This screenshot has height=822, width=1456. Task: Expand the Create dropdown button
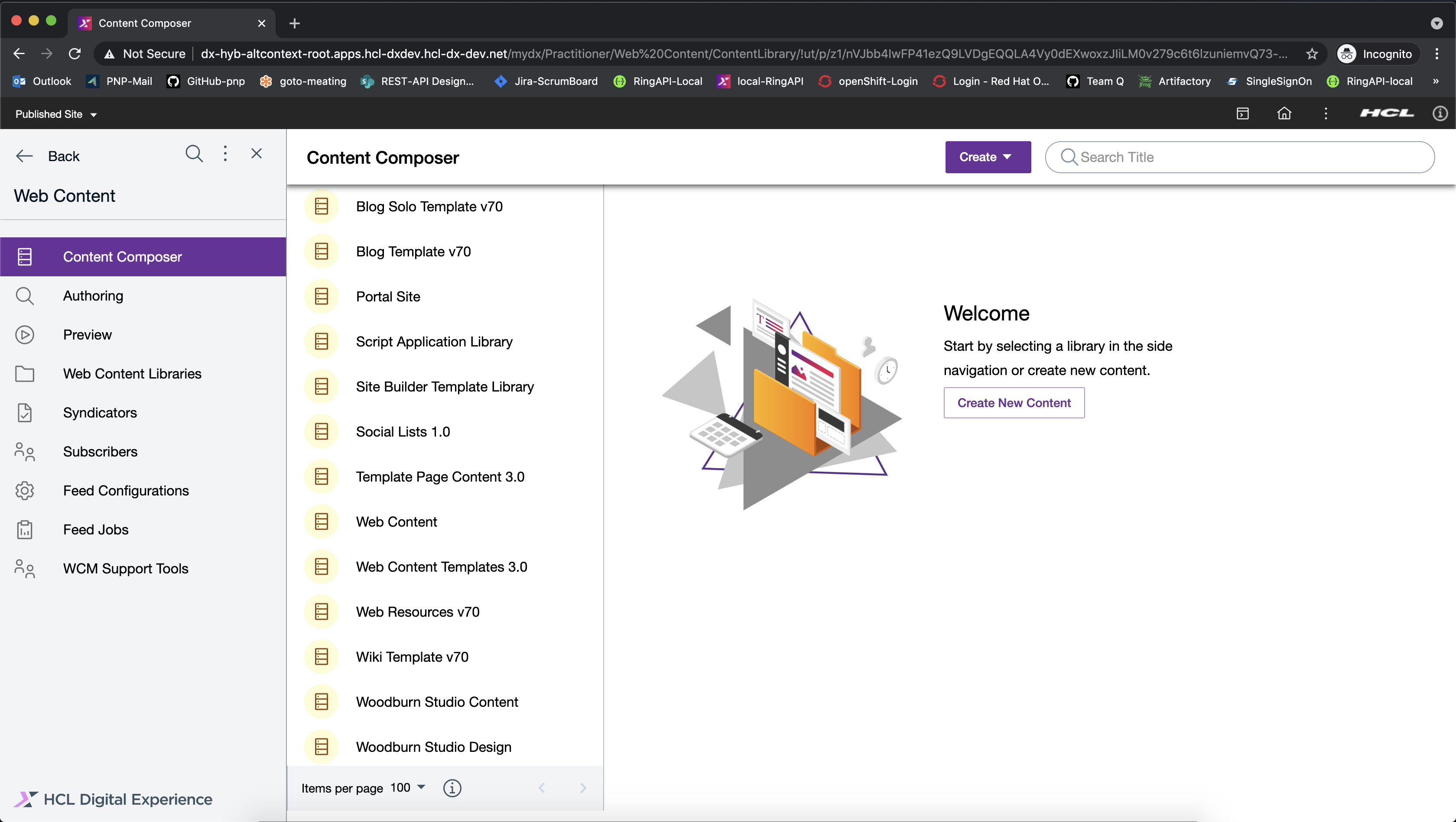pyautogui.click(x=988, y=157)
